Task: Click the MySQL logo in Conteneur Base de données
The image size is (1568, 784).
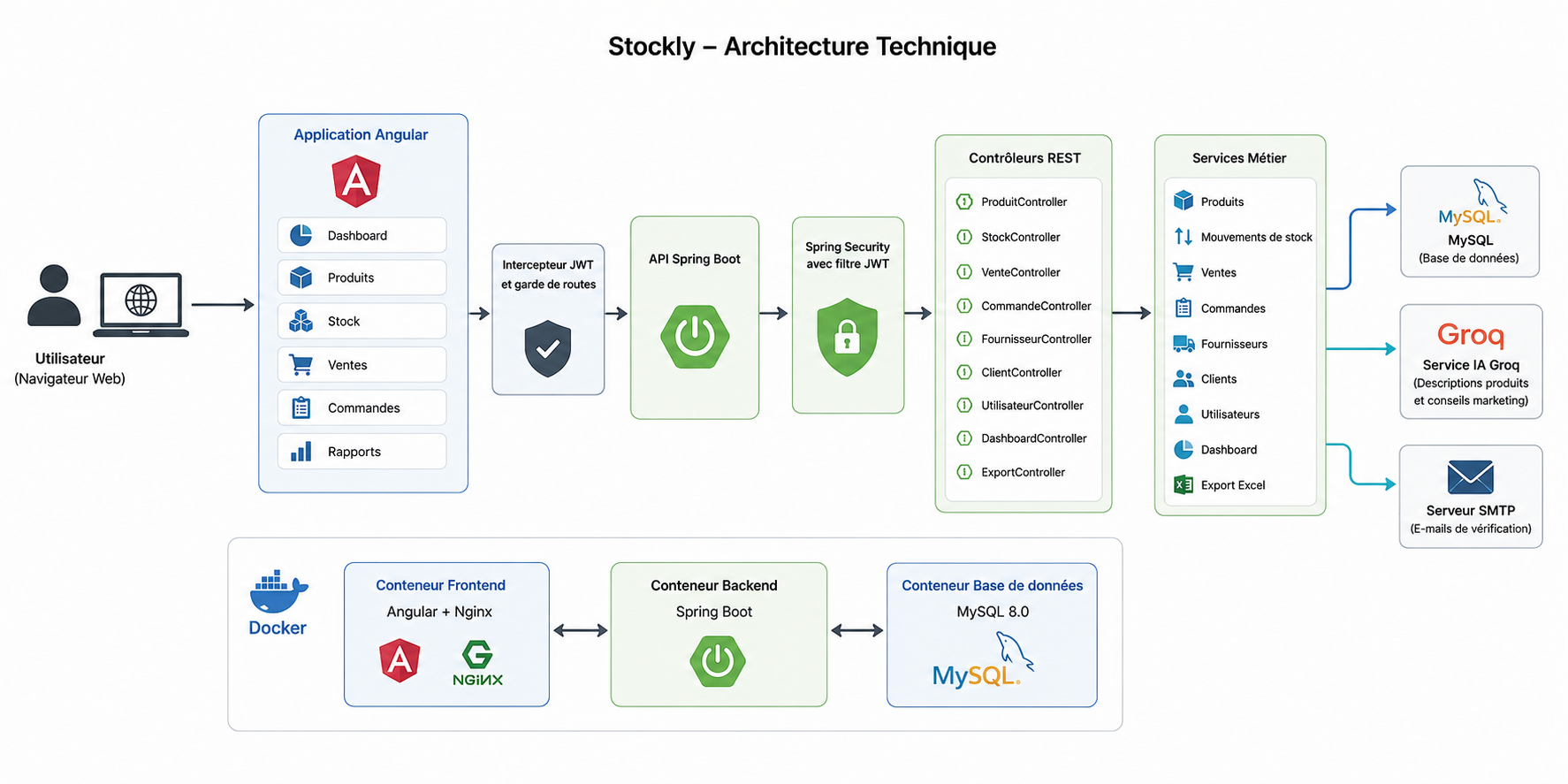Action: pyautogui.click(x=983, y=660)
